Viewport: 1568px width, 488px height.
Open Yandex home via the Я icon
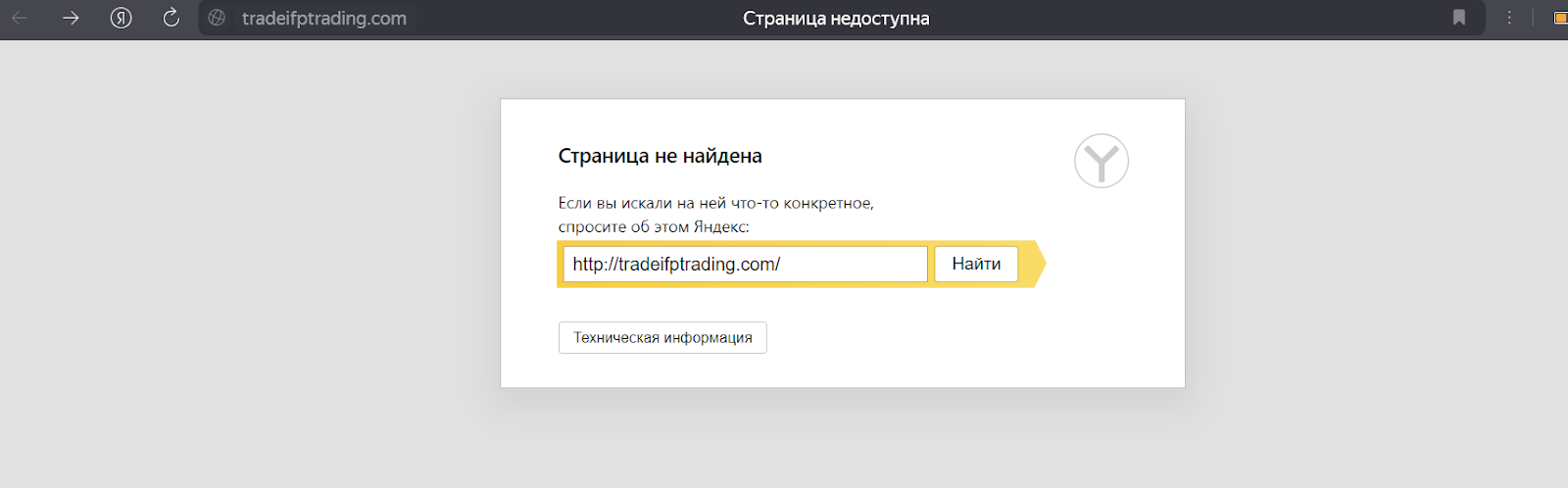[122, 18]
